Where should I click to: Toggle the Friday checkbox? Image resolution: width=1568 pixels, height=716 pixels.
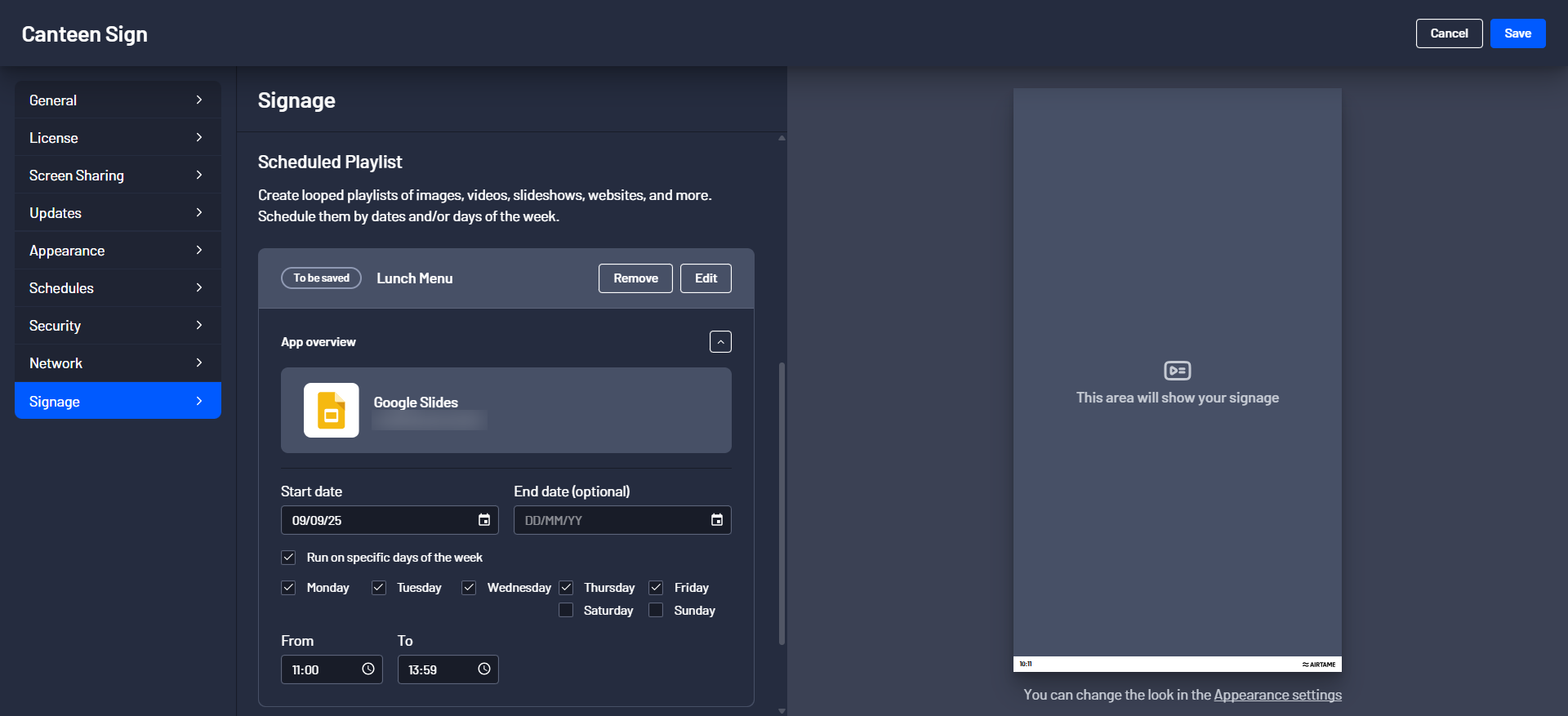(656, 588)
